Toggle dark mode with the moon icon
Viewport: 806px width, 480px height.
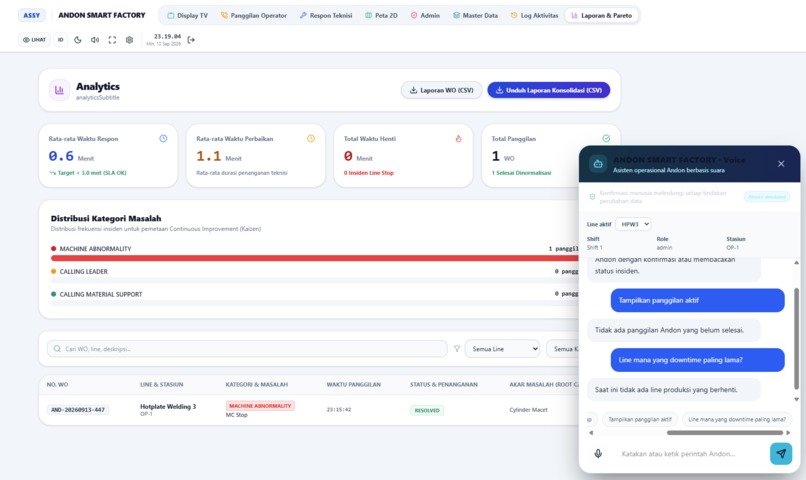[x=78, y=40]
